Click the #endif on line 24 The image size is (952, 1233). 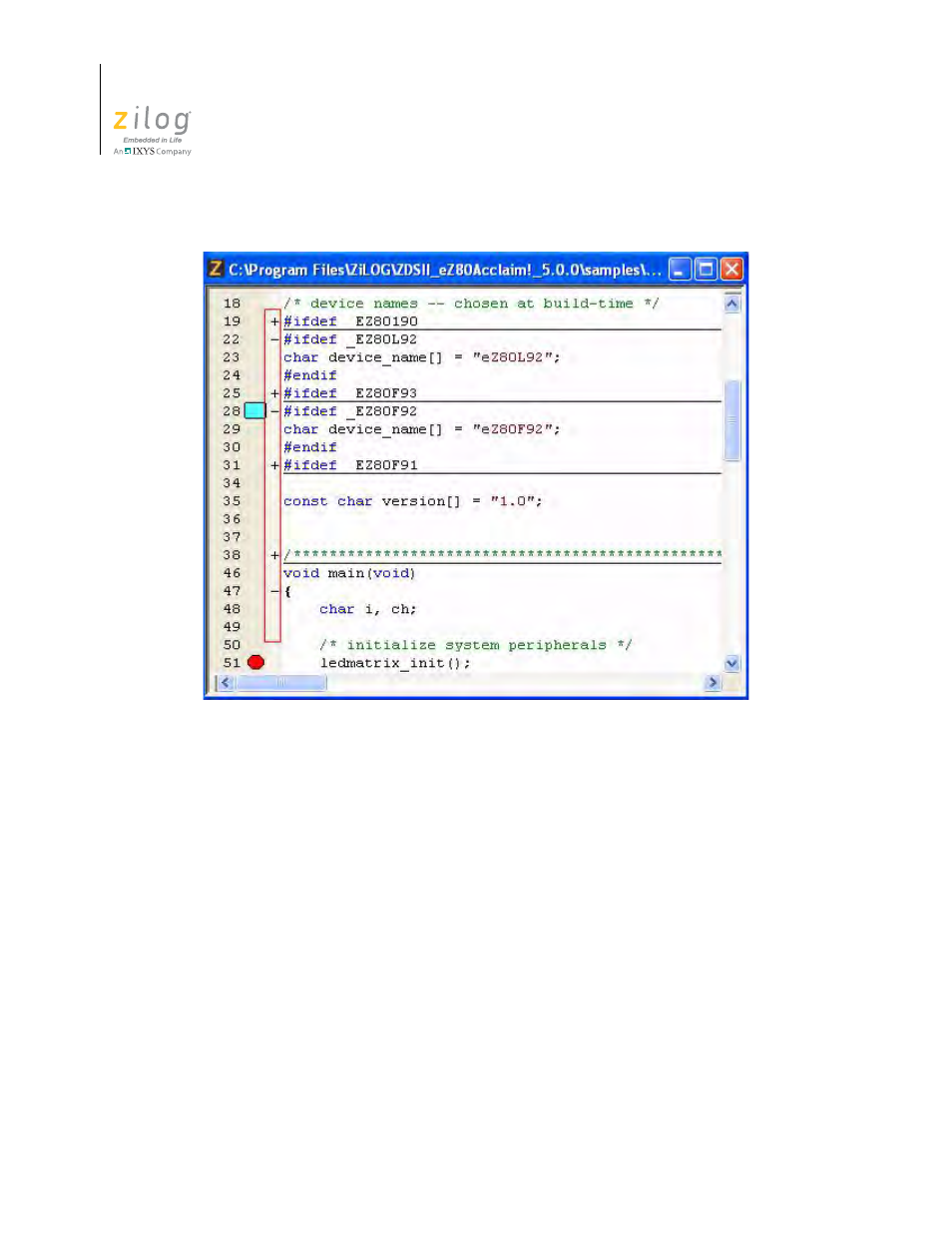(x=310, y=375)
